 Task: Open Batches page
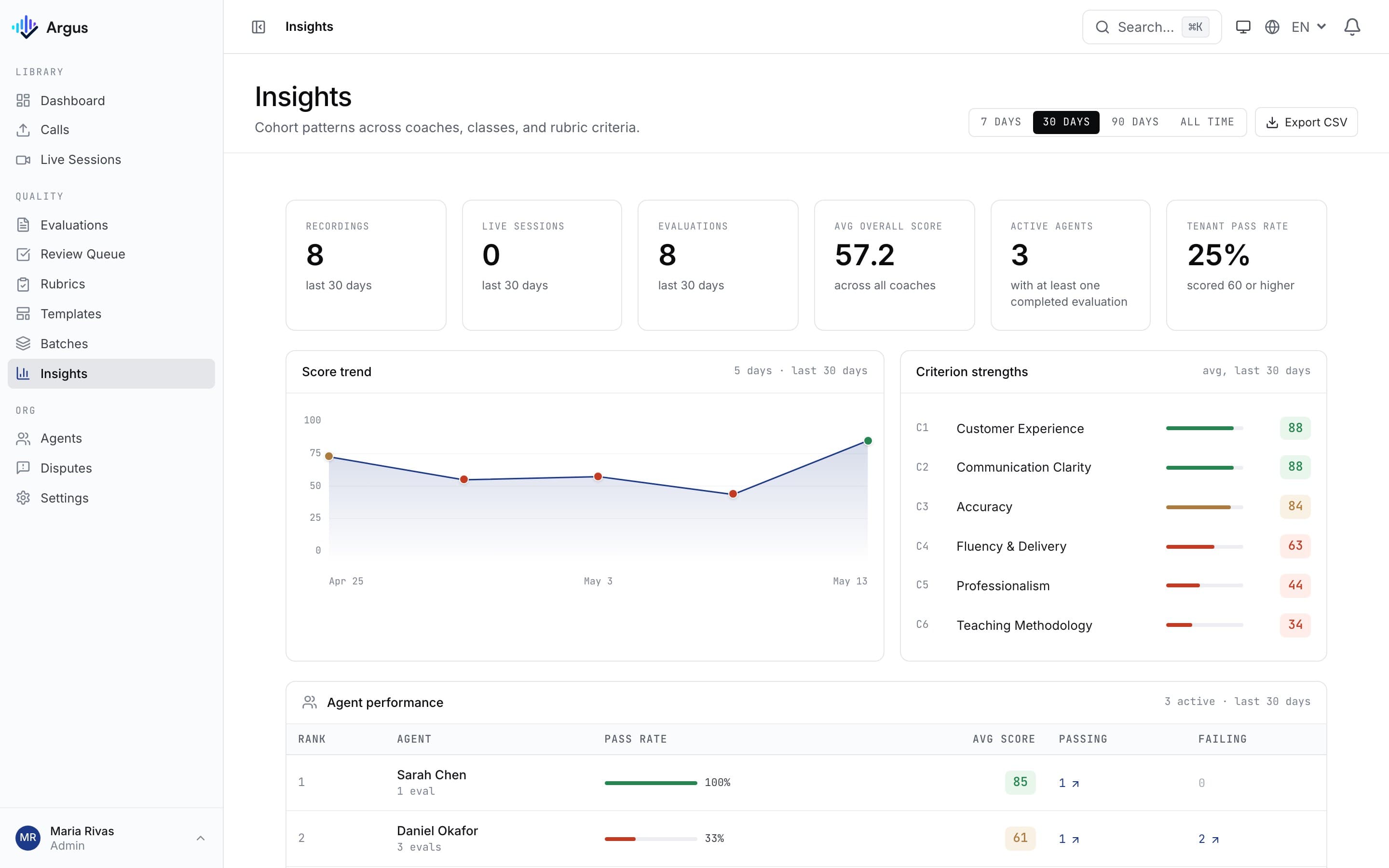tap(111, 344)
